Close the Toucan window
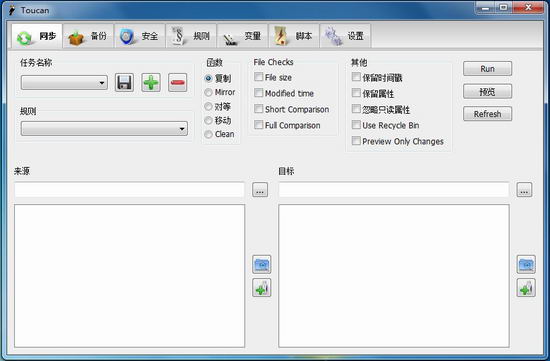The height and width of the screenshot is (361, 550). [528, 7]
